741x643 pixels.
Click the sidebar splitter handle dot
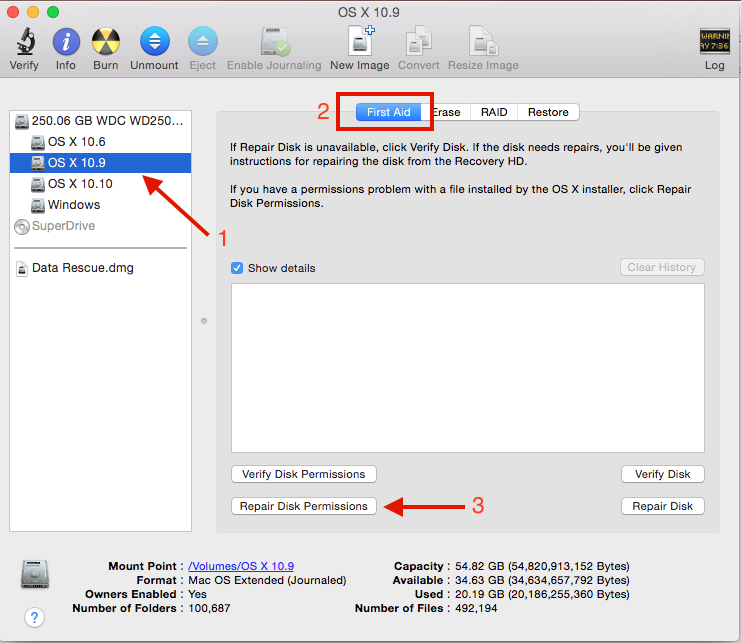[204, 321]
